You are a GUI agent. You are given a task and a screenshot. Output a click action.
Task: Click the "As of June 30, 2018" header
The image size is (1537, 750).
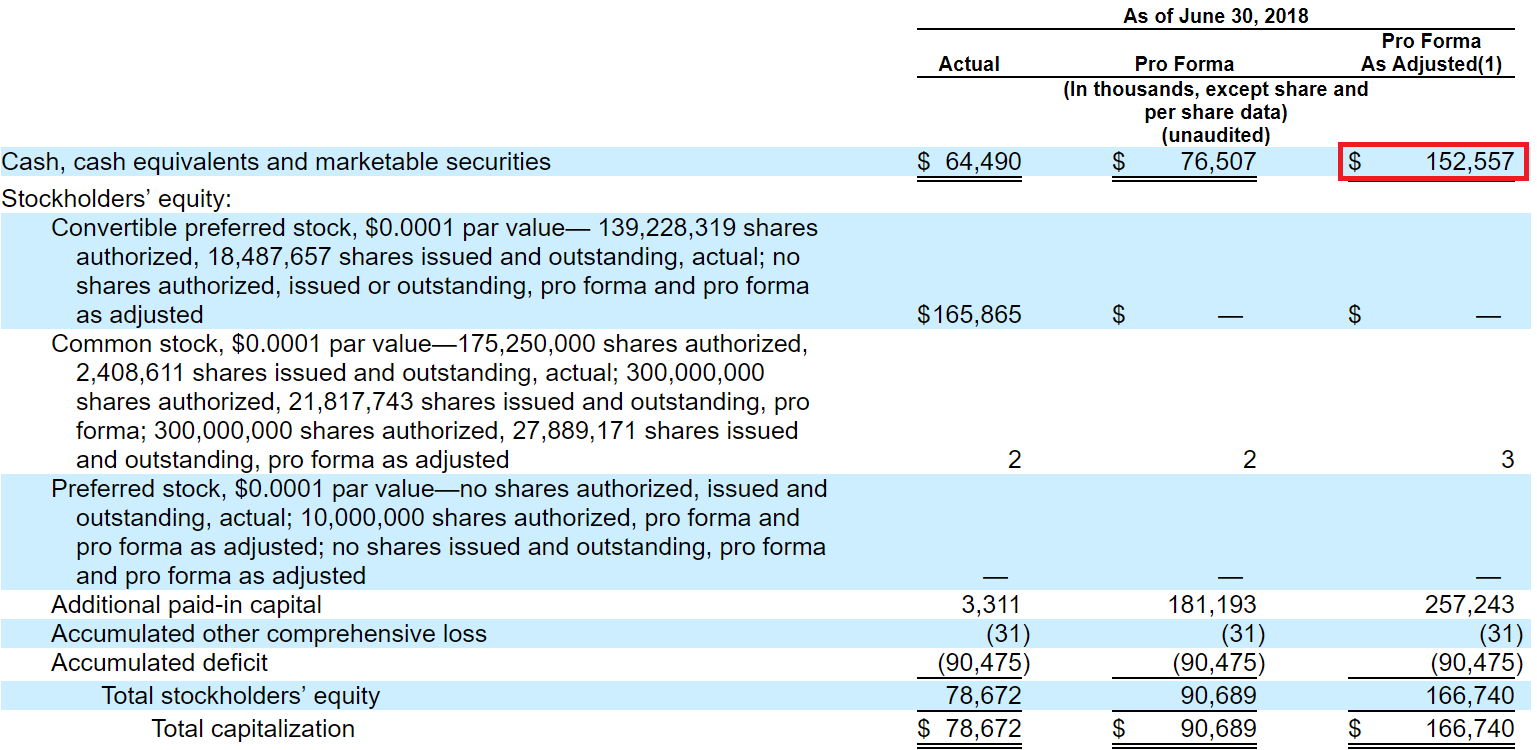point(1215,16)
